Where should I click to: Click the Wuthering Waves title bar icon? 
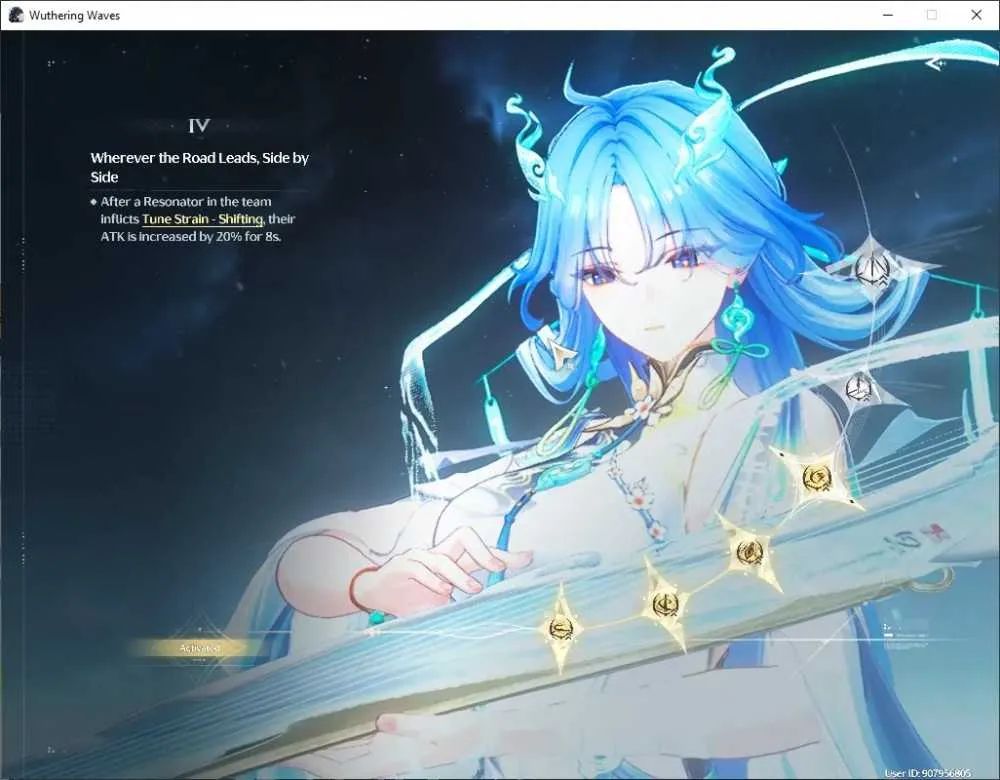click(x=16, y=15)
